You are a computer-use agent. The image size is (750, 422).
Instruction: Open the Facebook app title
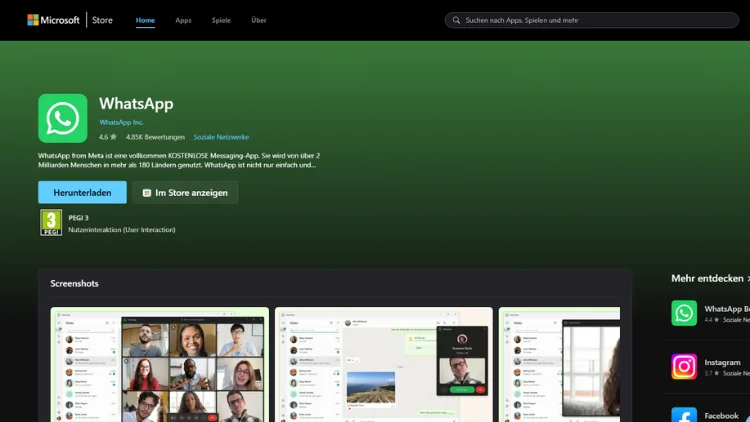pyautogui.click(x=721, y=416)
